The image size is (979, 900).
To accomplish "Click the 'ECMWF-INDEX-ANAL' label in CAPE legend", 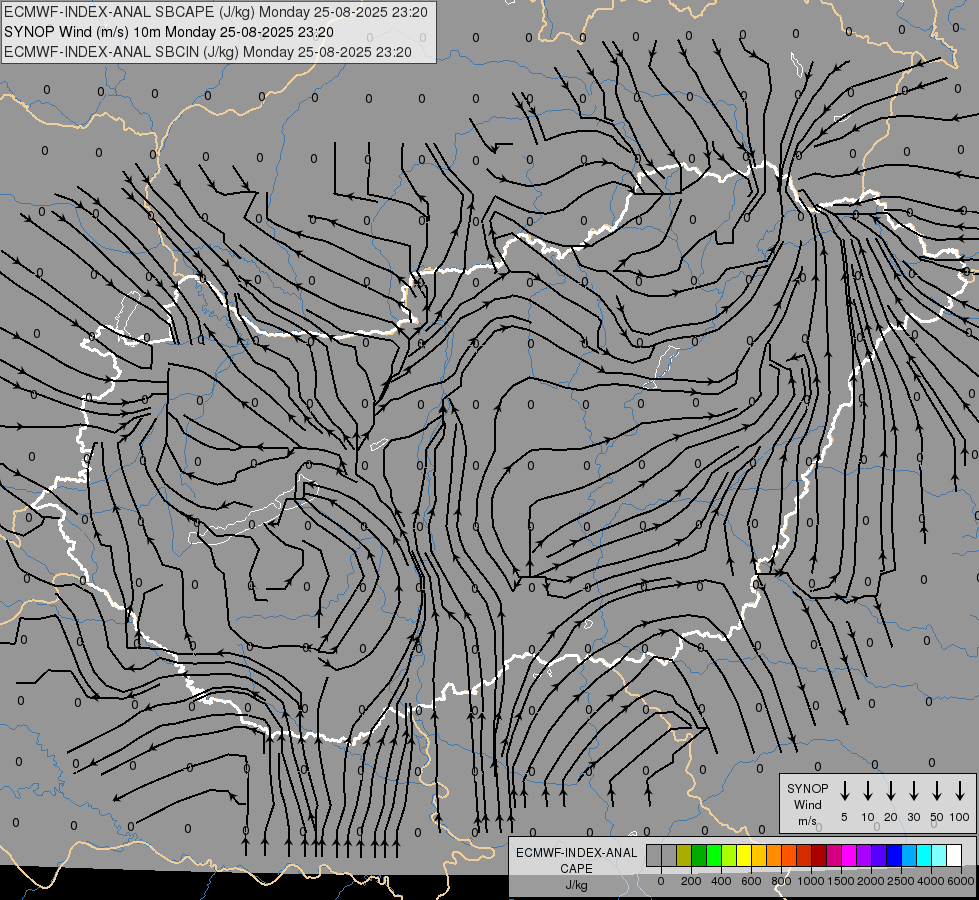I will tap(576, 853).
